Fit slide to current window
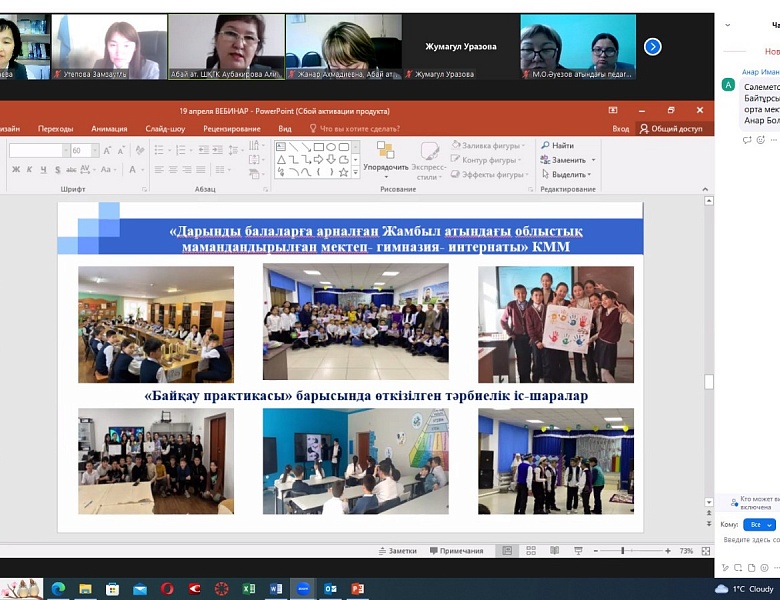The height and width of the screenshot is (600, 780). pyautogui.click(x=706, y=551)
